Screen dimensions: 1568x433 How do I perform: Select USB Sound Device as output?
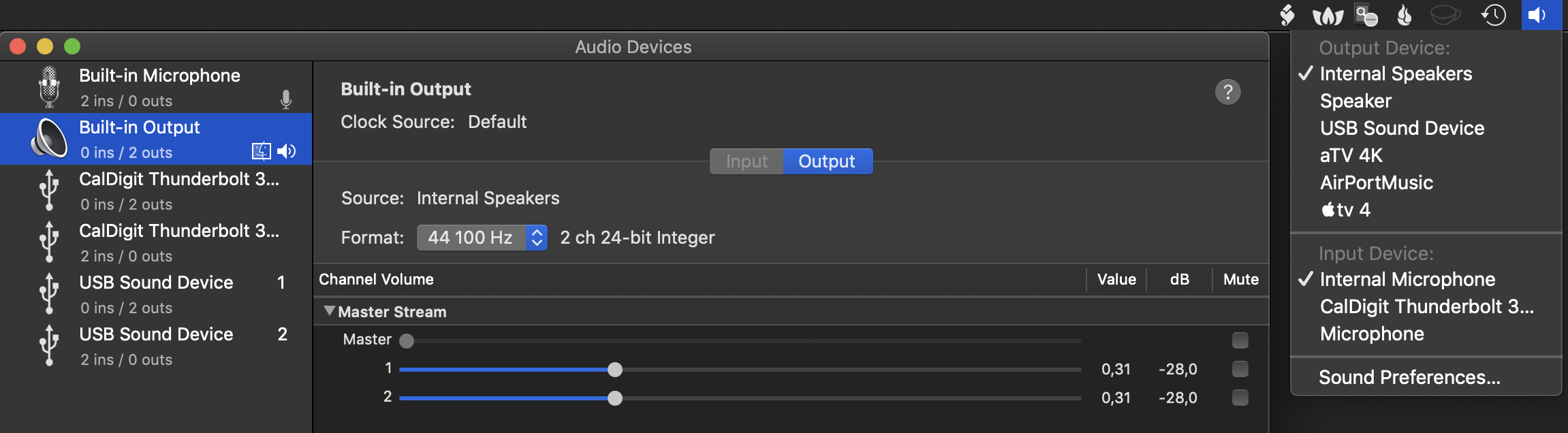[x=1402, y=128]
